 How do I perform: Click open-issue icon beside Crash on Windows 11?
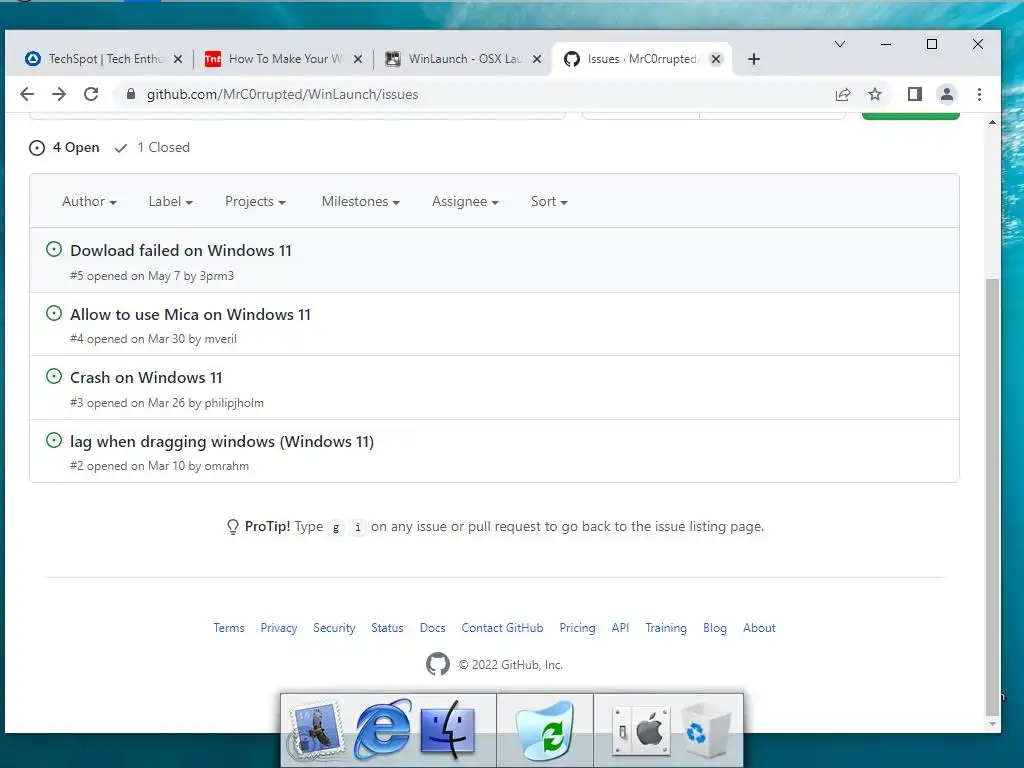point(54,376)
